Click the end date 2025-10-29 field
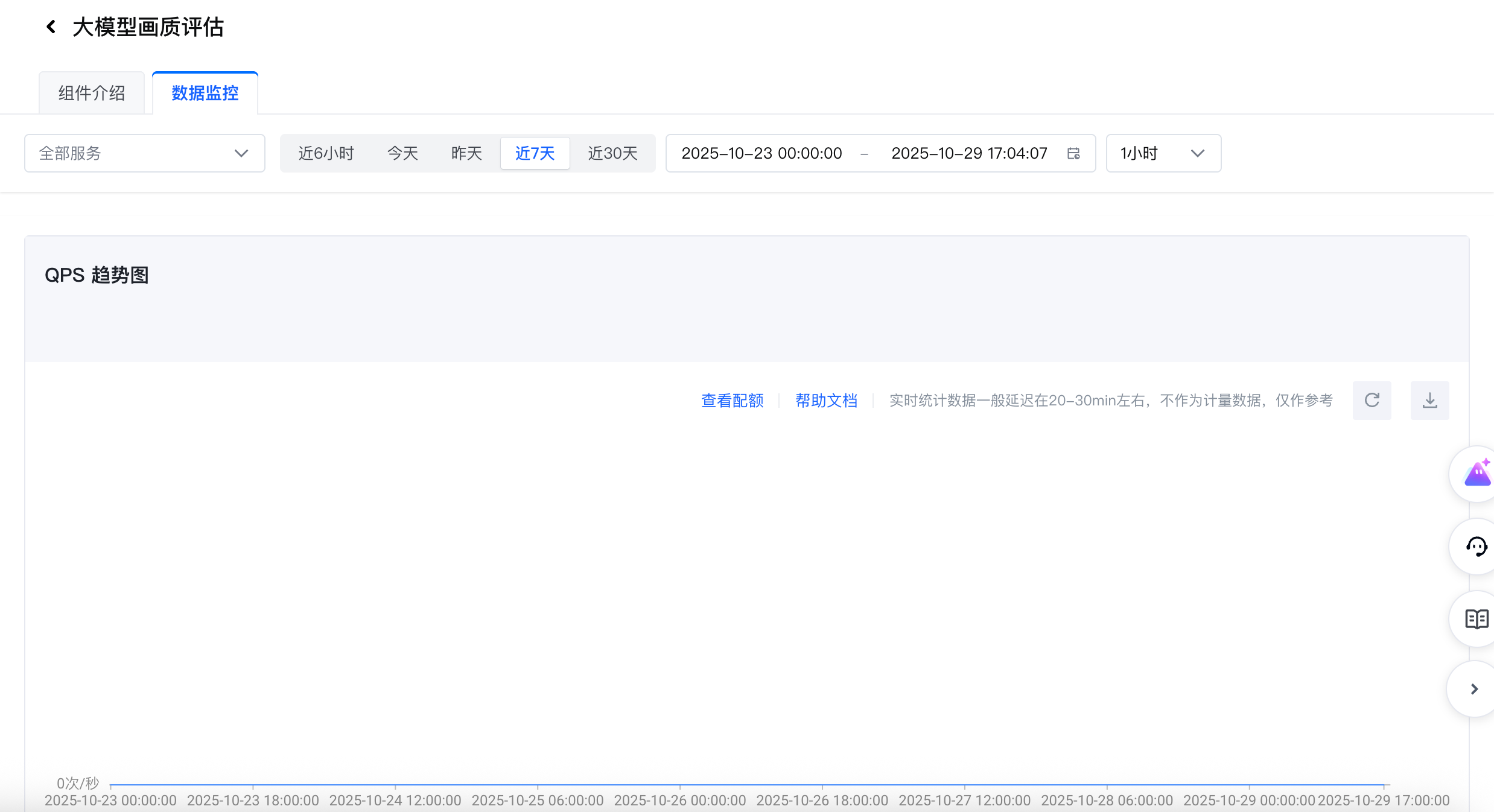The height and width of the screenshot is (812, 1494). (x=969, y=153)
